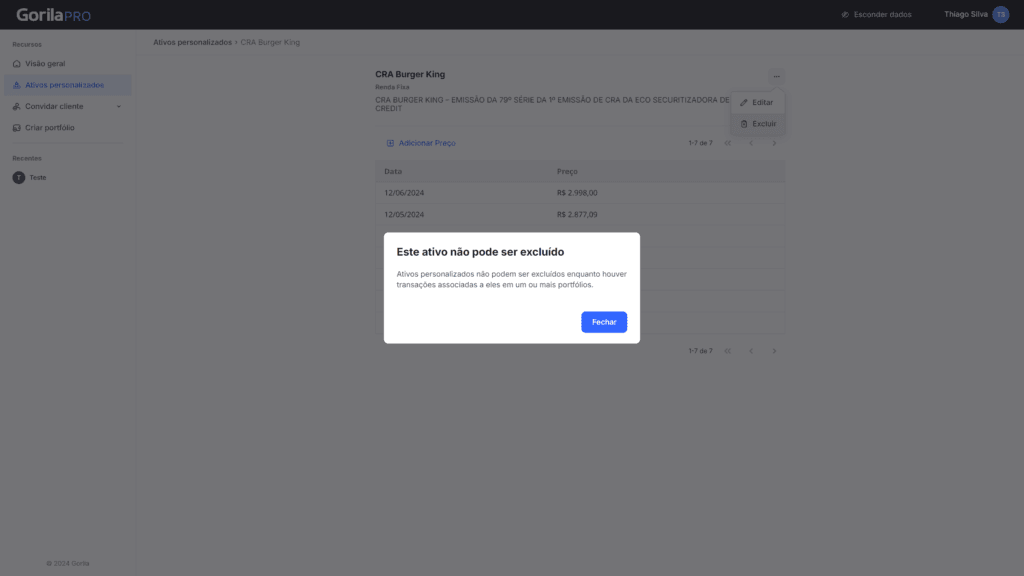Click Criar portfólio icon

click(x=16, y=127)
